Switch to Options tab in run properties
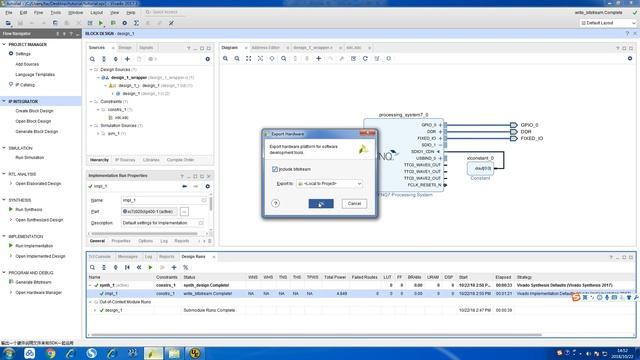The width and height of the screenshot is (640, 360). coord(145,241)
